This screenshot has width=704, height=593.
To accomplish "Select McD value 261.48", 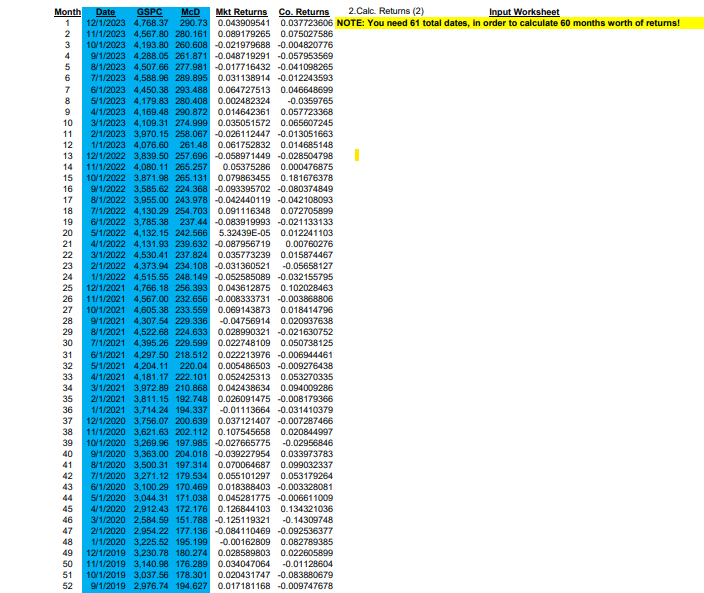I will pyautogui.click(x=194, y=145).
